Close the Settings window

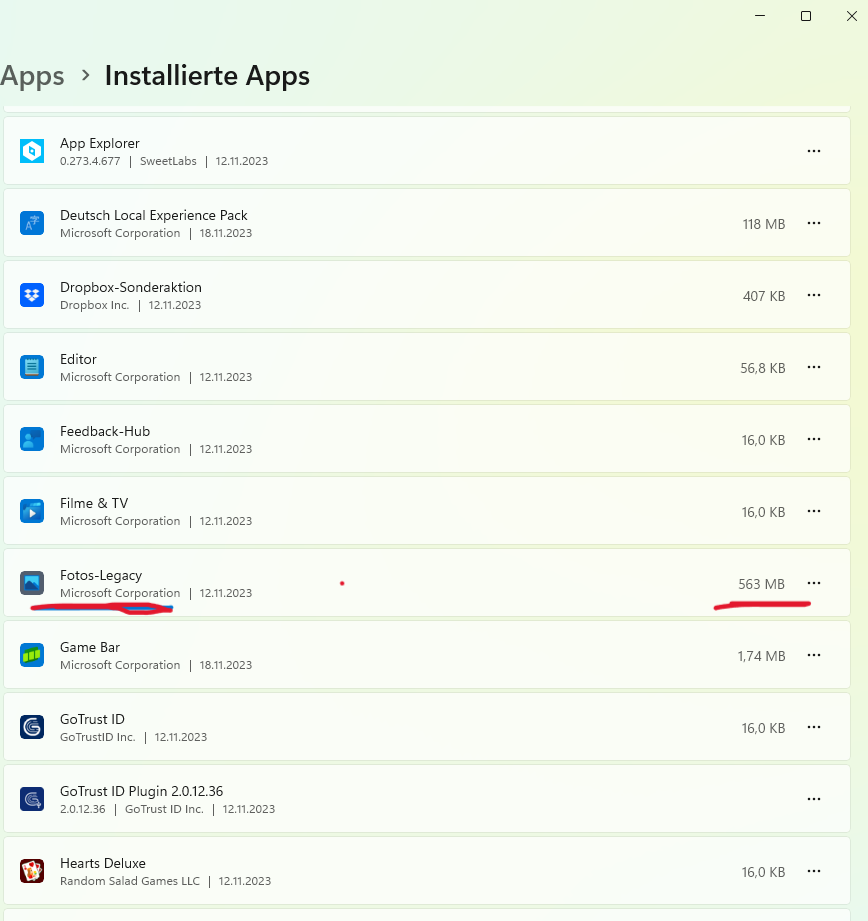tap(852, 16)
